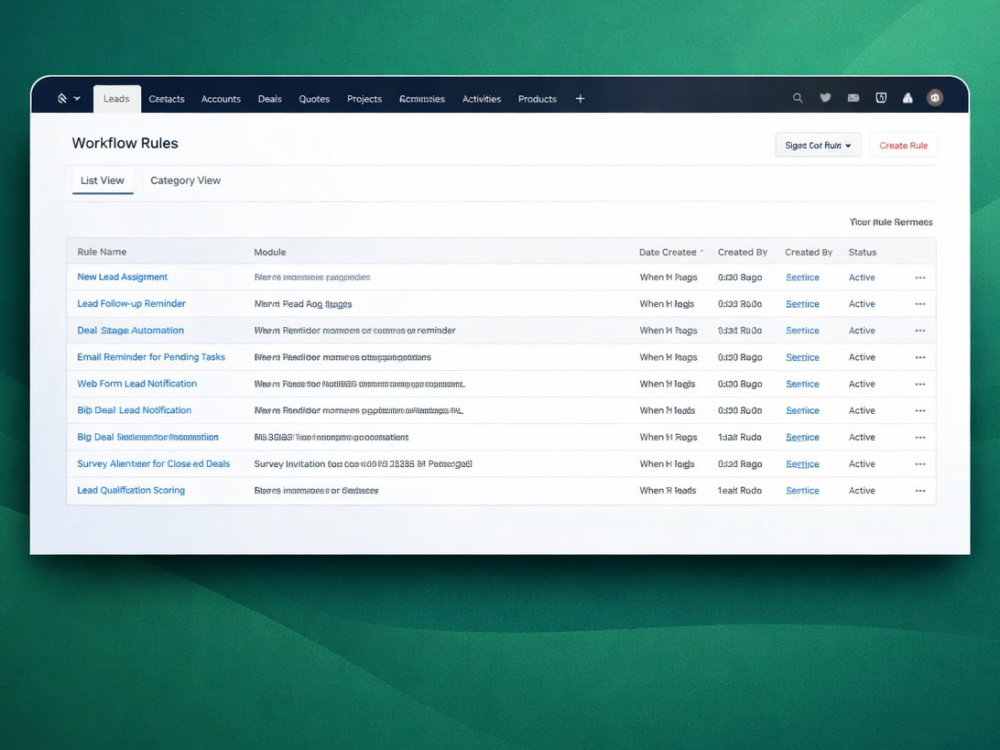Viewport: 1000px width, 750px height.
Task: Click the creator link in New Lead Assignment row
Action: (802, 277)
